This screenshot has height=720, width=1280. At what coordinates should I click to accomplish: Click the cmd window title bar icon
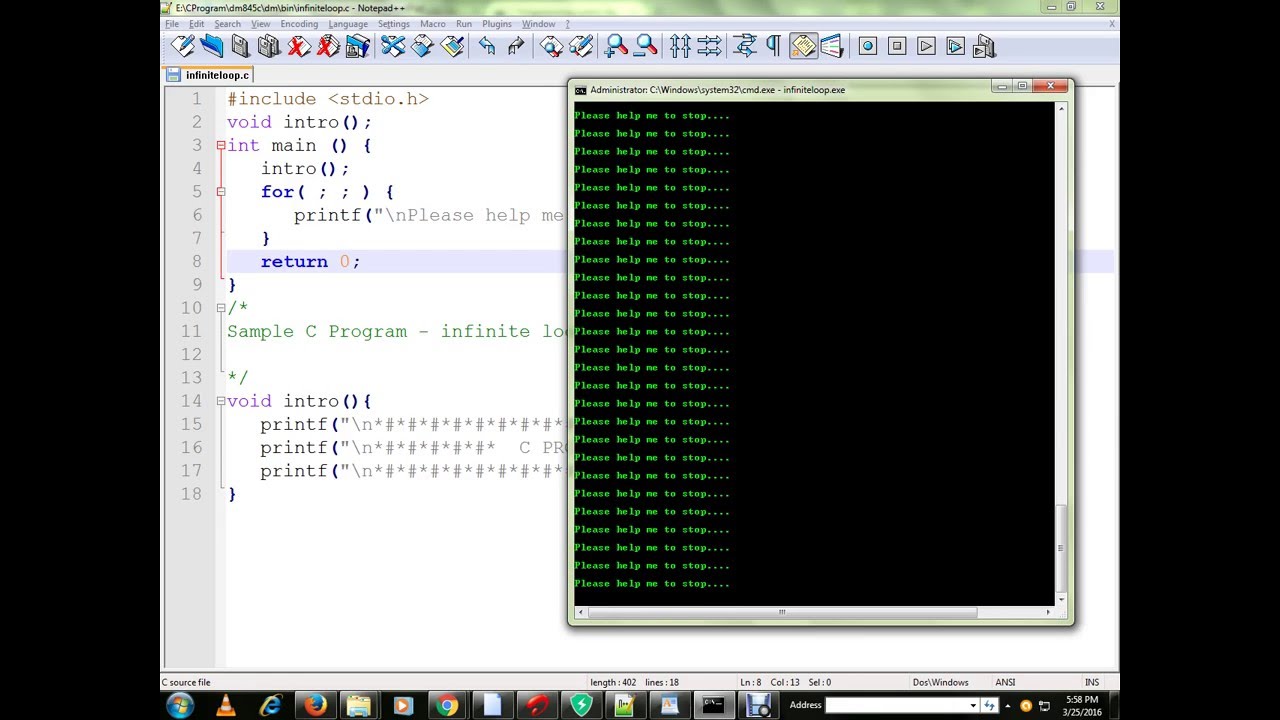(580, 90)
